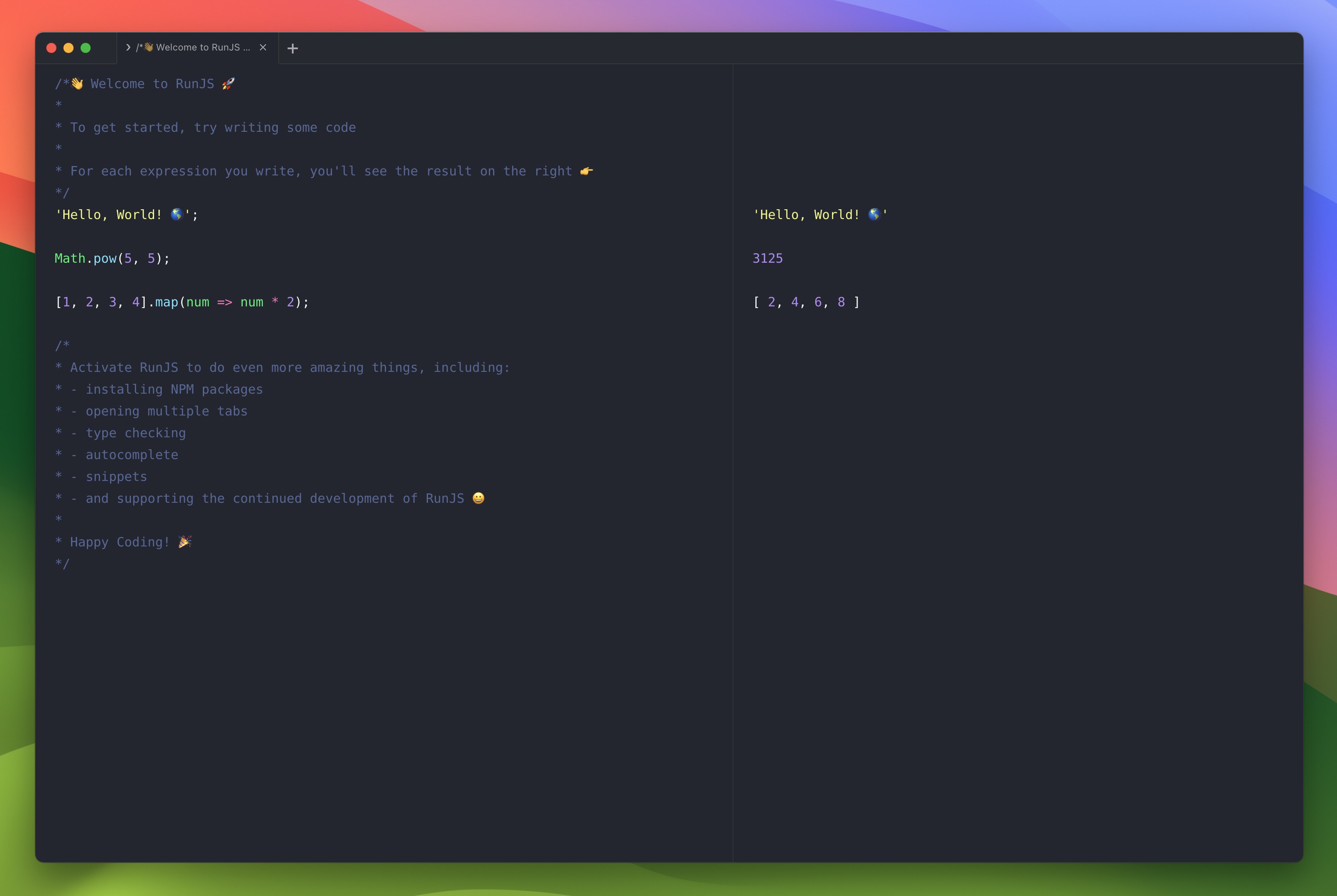Click the red close window button
Viewport: 1337px width, 896px height.
[51, 48]
